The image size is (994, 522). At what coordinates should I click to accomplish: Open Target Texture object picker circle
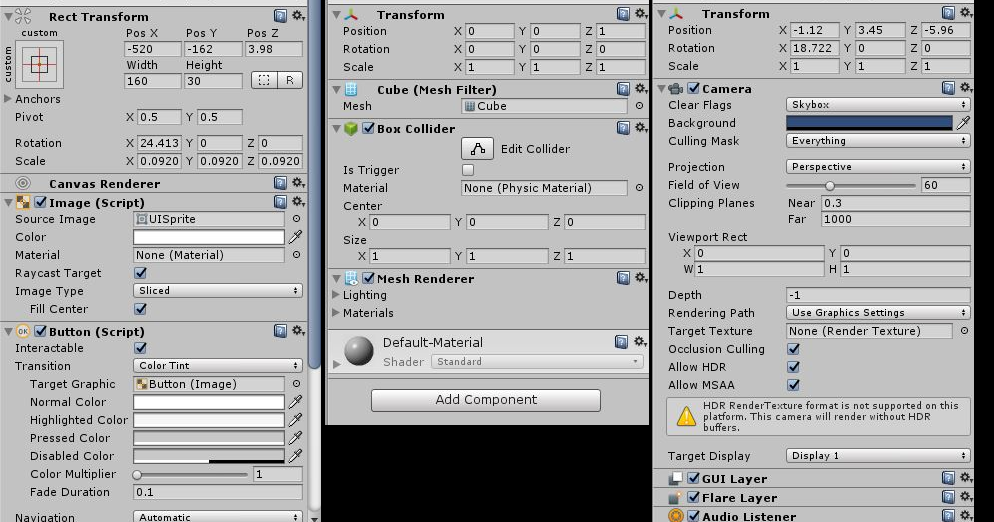tap(964, 331)
